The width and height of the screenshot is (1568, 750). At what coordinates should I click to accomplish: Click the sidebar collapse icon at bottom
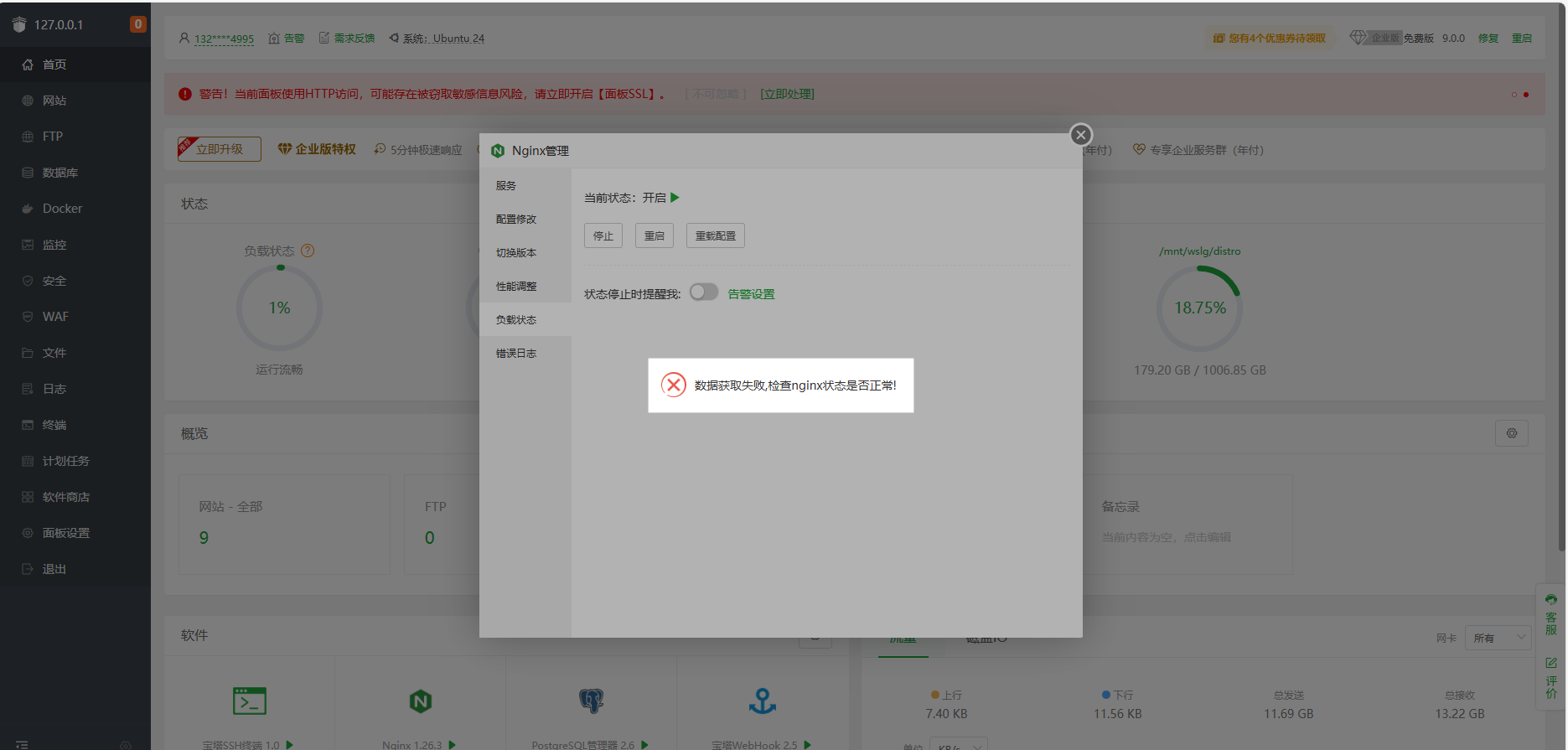(22, 744)
